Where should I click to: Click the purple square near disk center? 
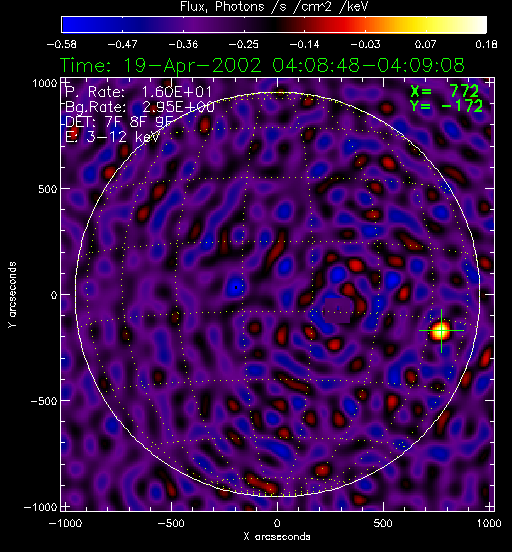(338, 310)
